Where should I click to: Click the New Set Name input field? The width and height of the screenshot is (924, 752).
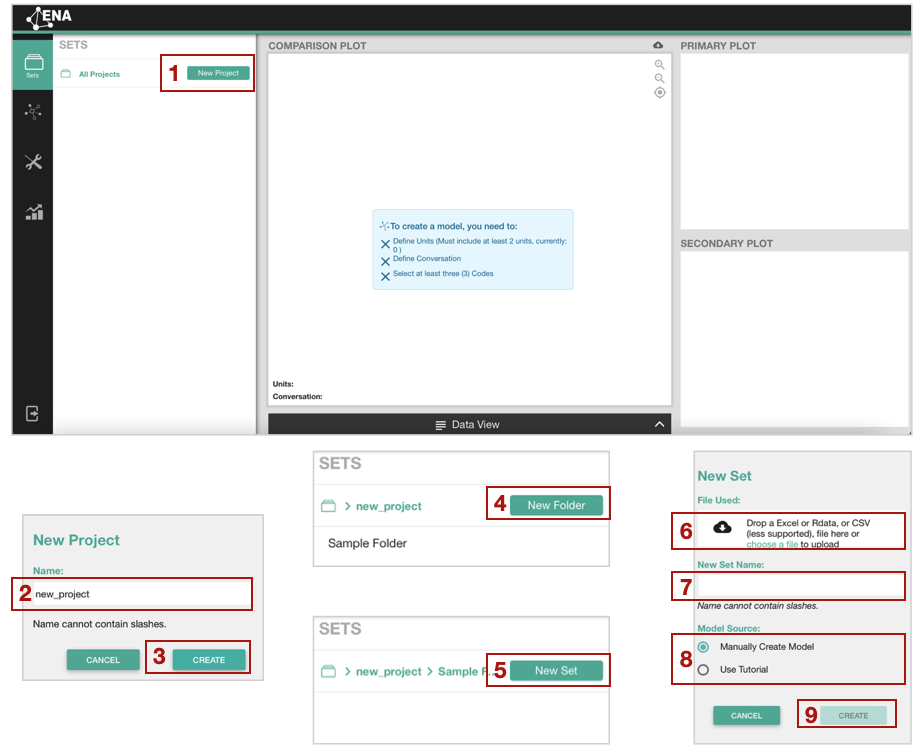(x=800, y=585)
